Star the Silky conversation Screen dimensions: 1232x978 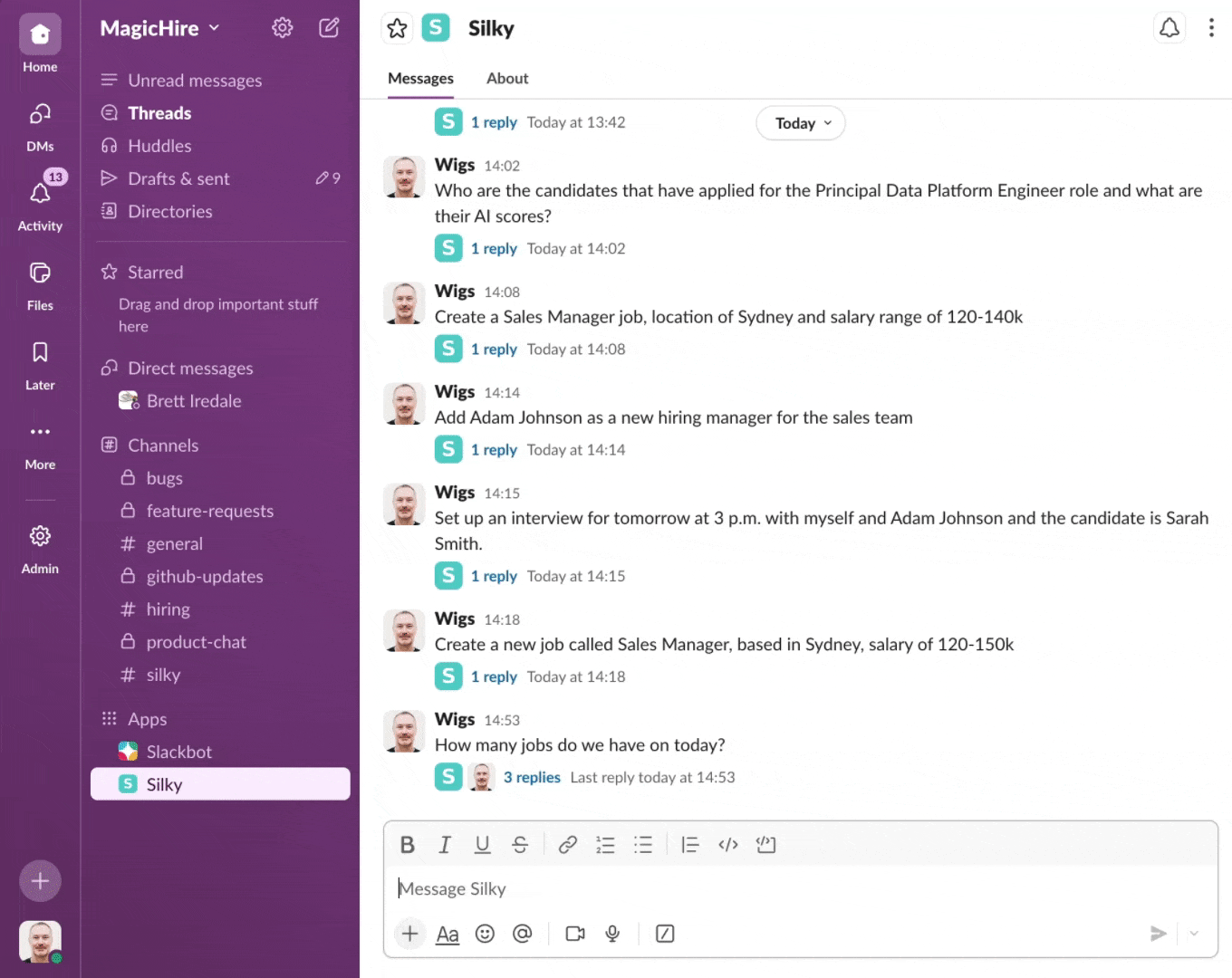tap(397, 28)
